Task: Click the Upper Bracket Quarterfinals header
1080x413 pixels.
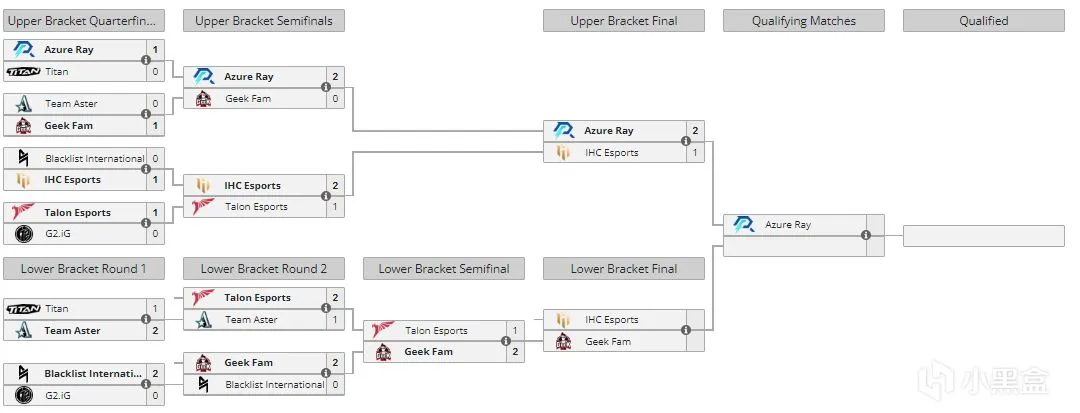Action: coord(84,21)
